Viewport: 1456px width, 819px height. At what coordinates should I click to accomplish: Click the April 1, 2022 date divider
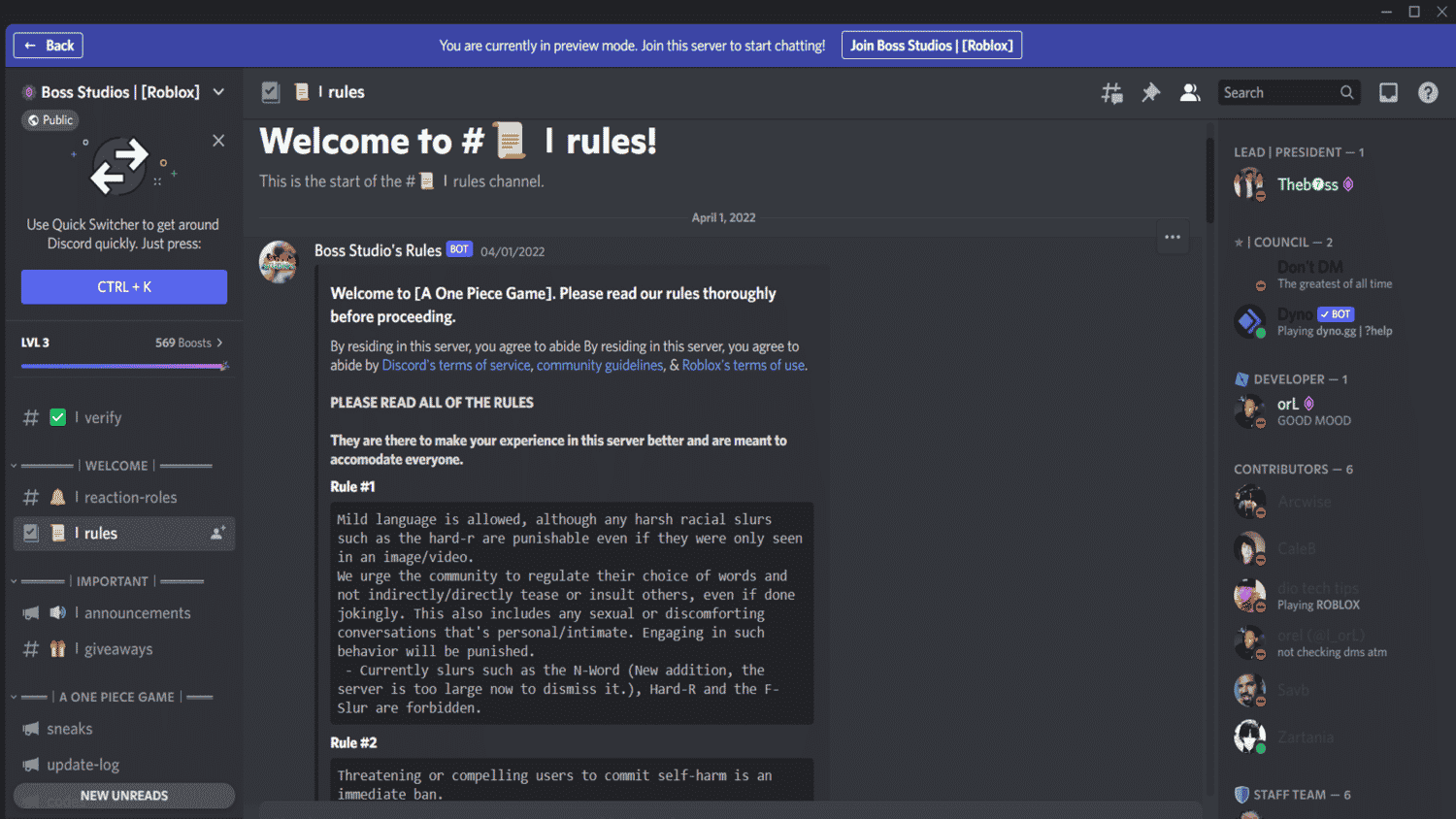pos(723,217)
